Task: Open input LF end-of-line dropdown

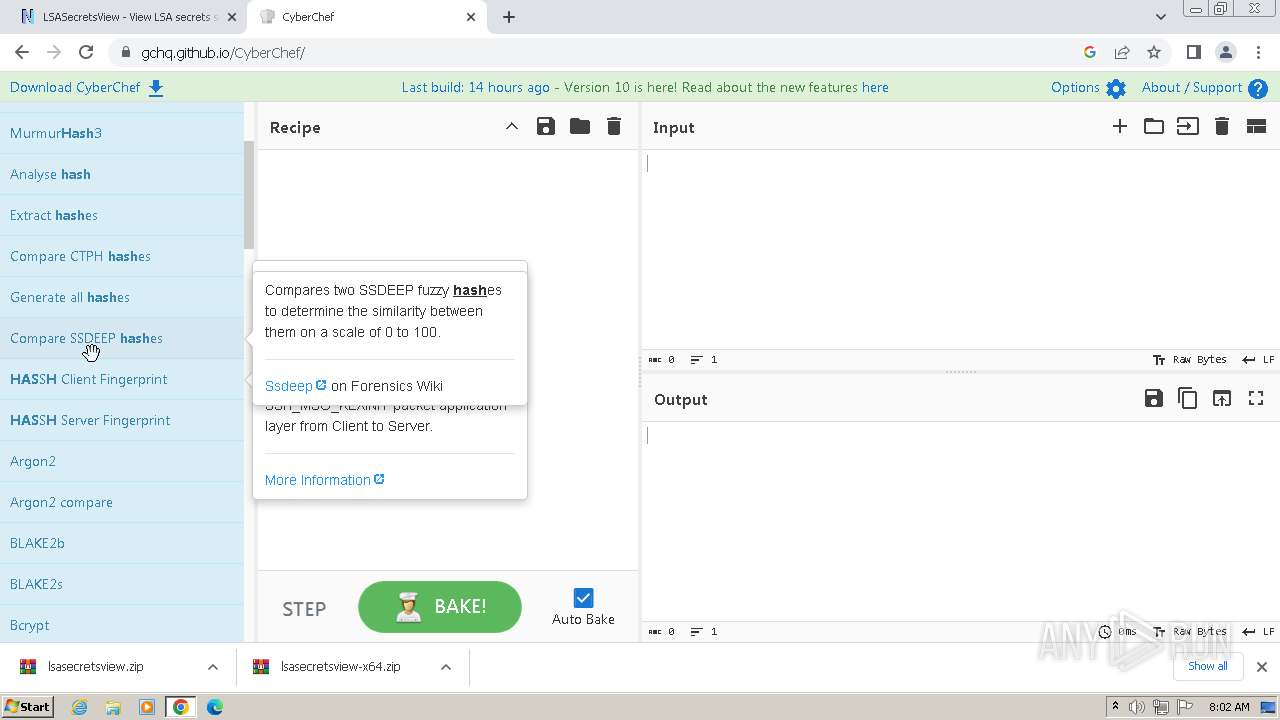Action: click(x=1258, y=359)
